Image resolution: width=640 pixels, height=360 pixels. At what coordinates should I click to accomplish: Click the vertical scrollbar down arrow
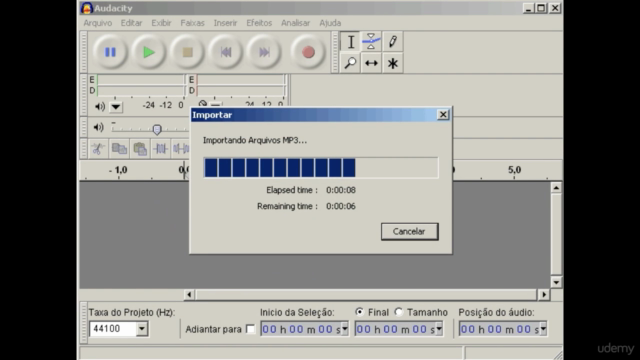[x=556, y=282]
